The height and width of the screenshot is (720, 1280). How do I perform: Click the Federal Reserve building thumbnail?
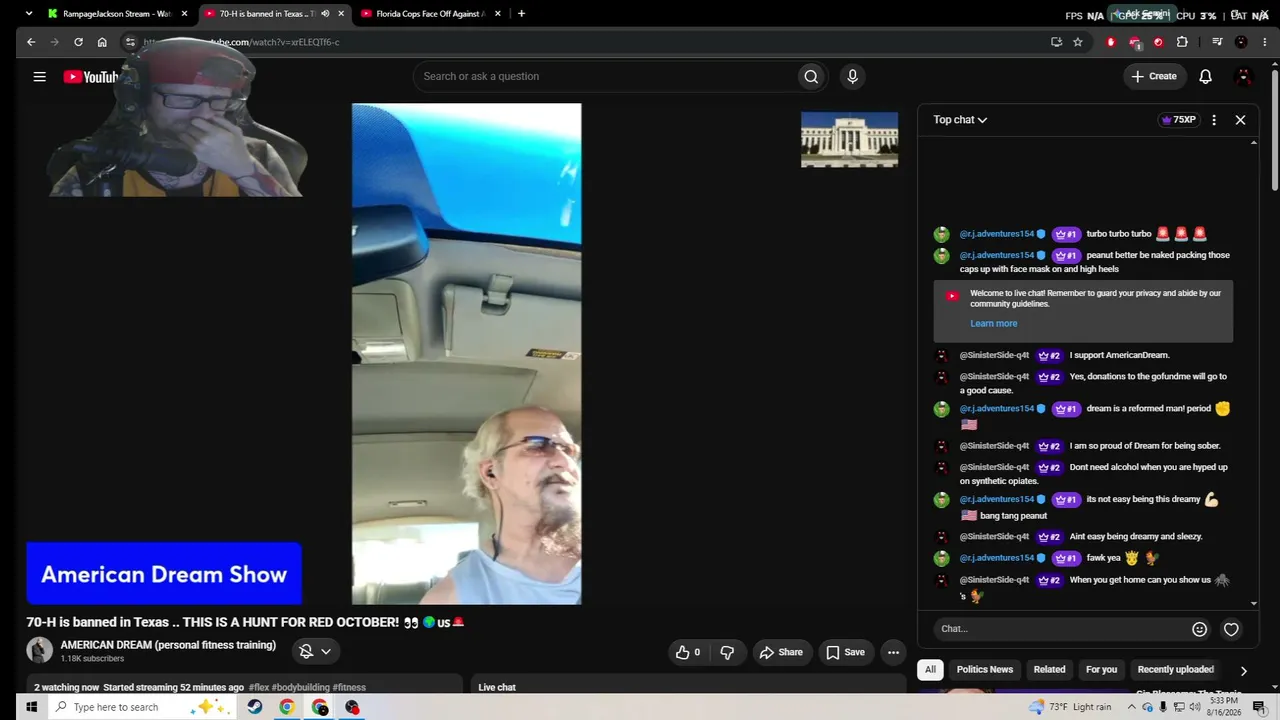[849, 139]
